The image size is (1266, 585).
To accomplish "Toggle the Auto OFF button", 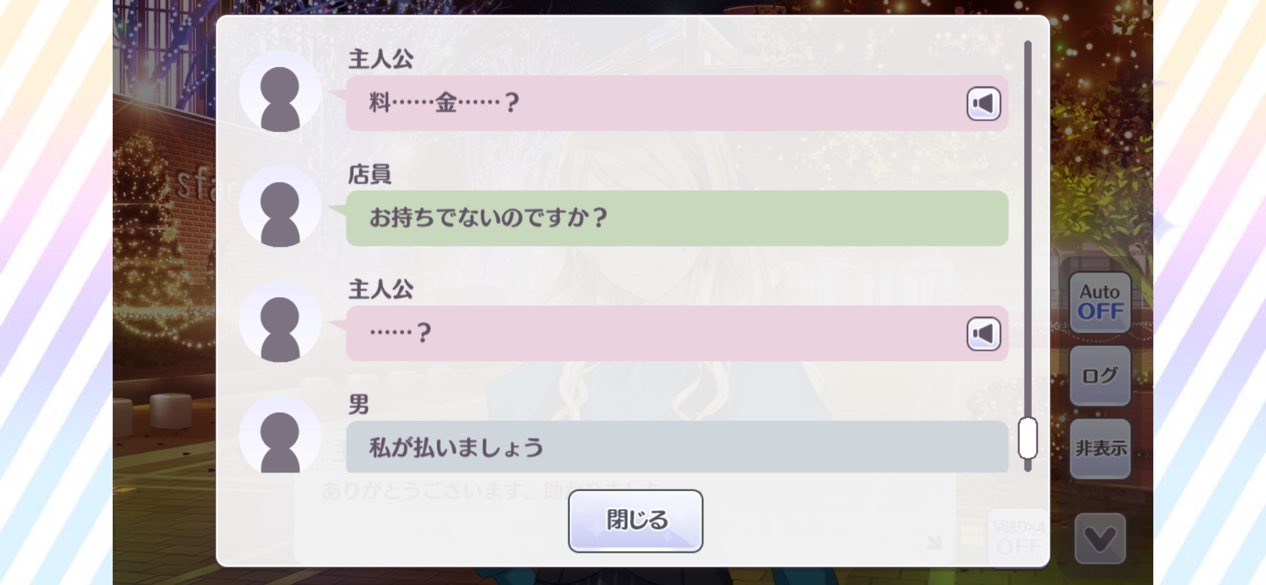I will point(1100,302).
